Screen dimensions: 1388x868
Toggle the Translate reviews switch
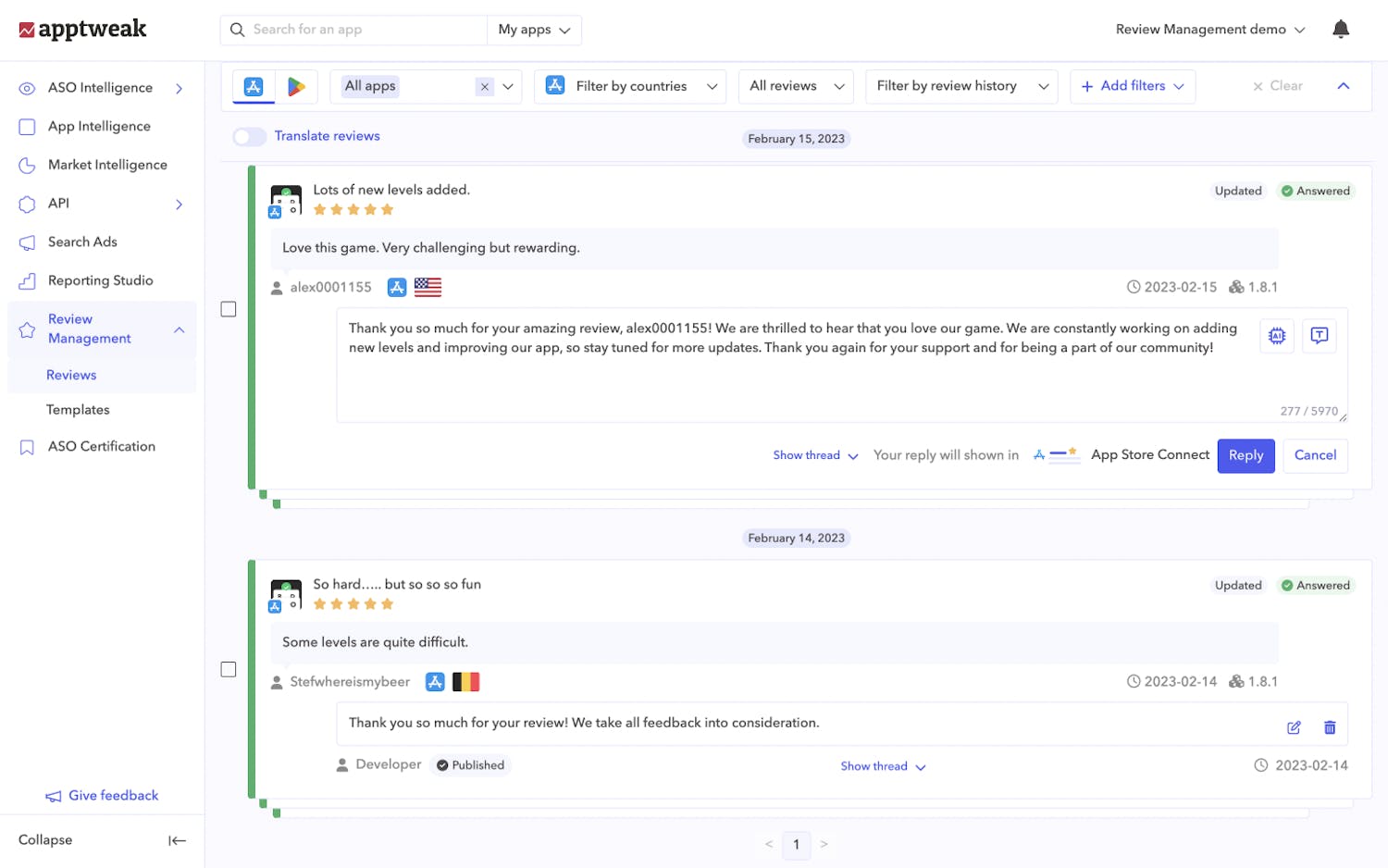(x=249, y=137)
